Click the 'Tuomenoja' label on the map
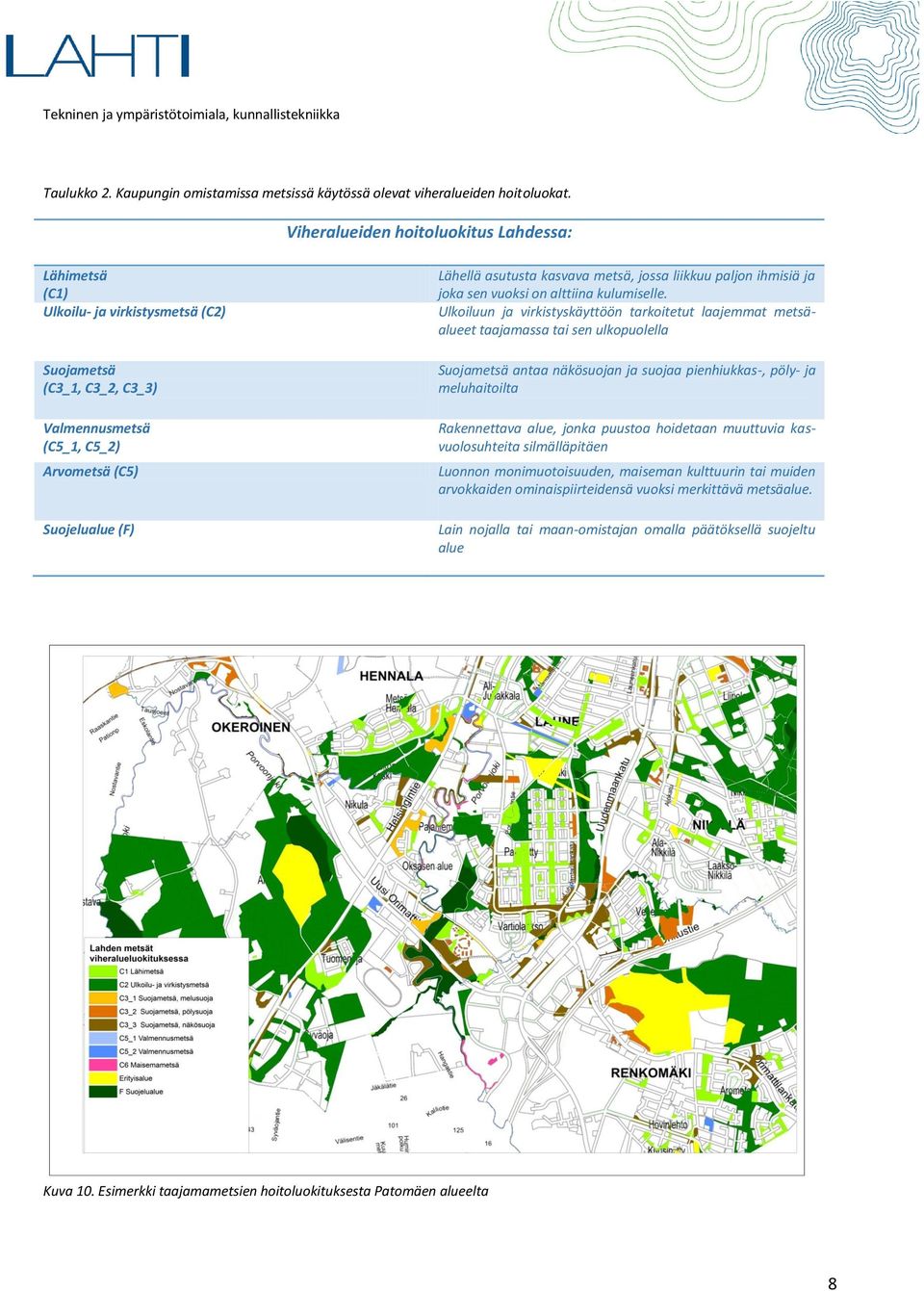924x1291 pixels. [x=342, y=959]
